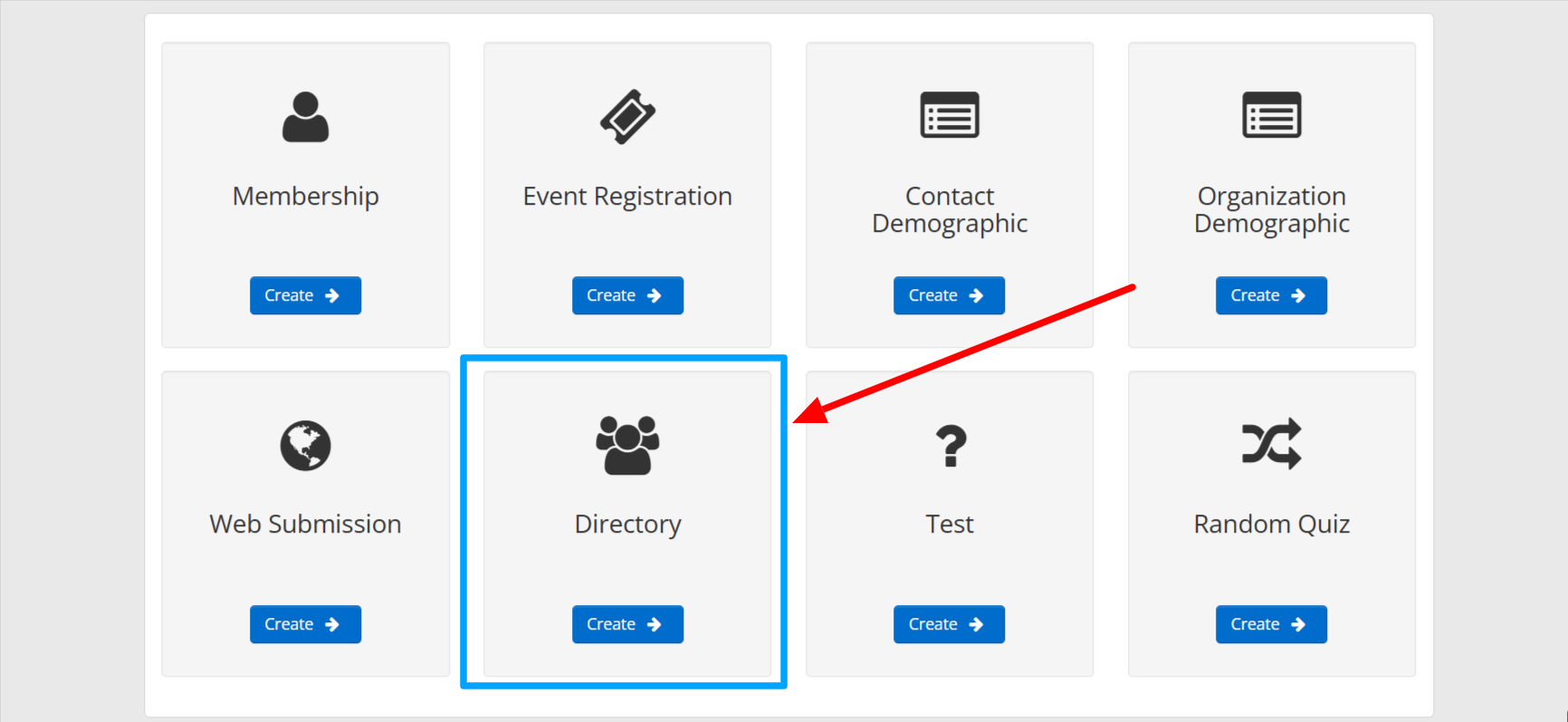
Task: Hit Create button for Web Submission
Action: (305, 624)
